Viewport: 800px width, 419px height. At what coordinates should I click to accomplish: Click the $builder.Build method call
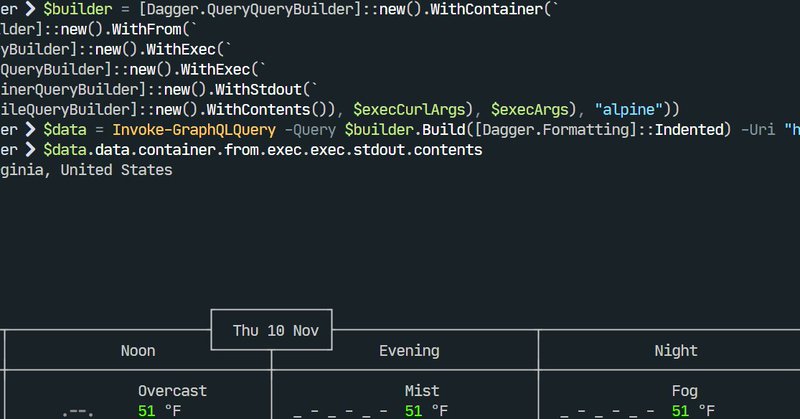[x=405, y=130]
